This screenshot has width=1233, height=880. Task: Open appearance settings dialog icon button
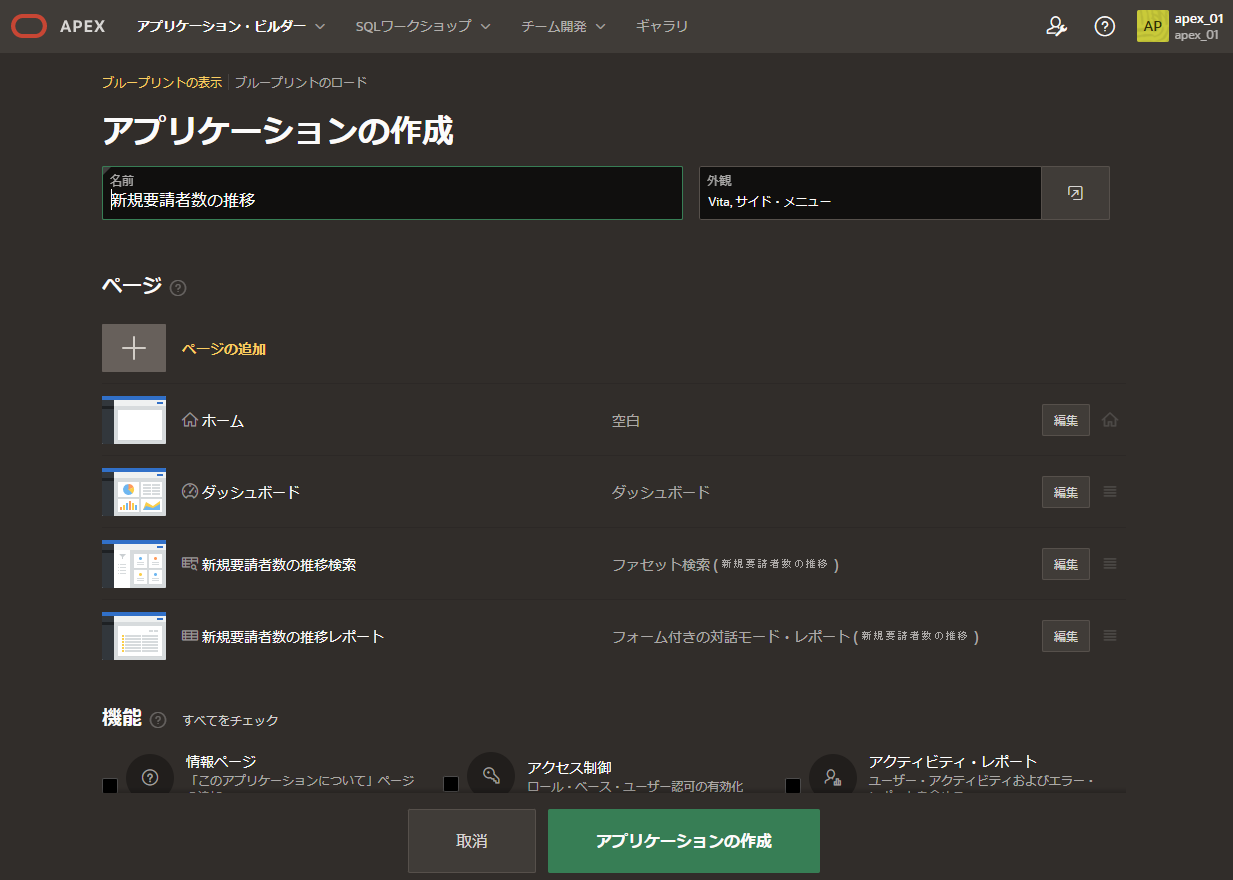tap(1075, 193)
